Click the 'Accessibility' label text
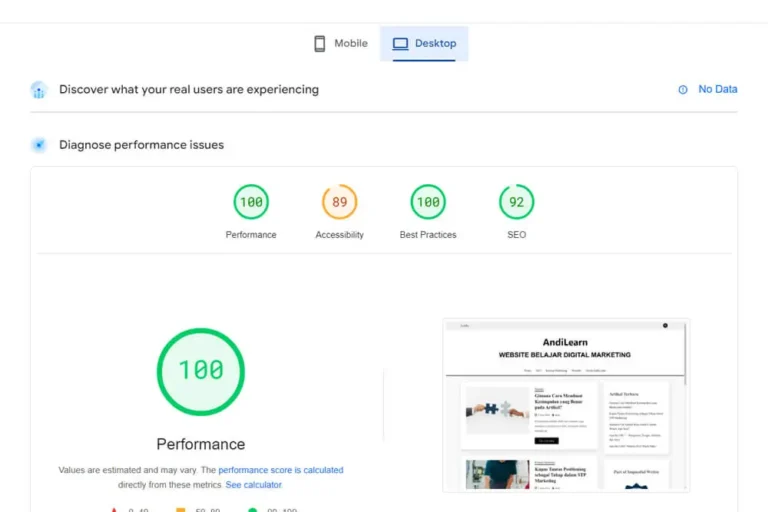 coord(339,235)
